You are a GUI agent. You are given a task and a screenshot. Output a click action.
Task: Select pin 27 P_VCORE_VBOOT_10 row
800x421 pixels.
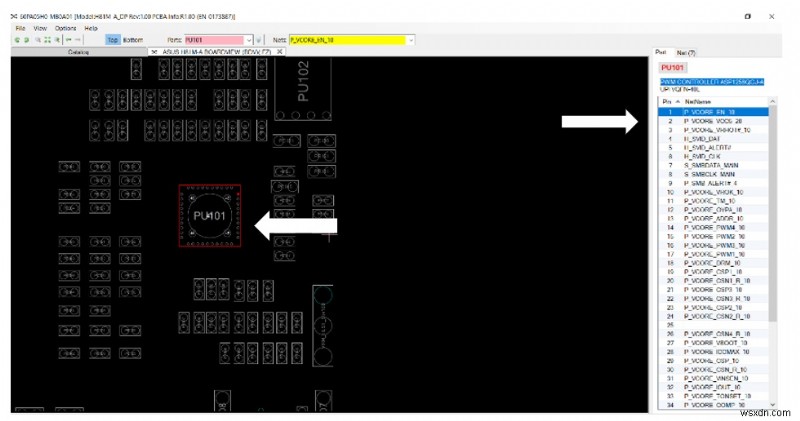713,343
